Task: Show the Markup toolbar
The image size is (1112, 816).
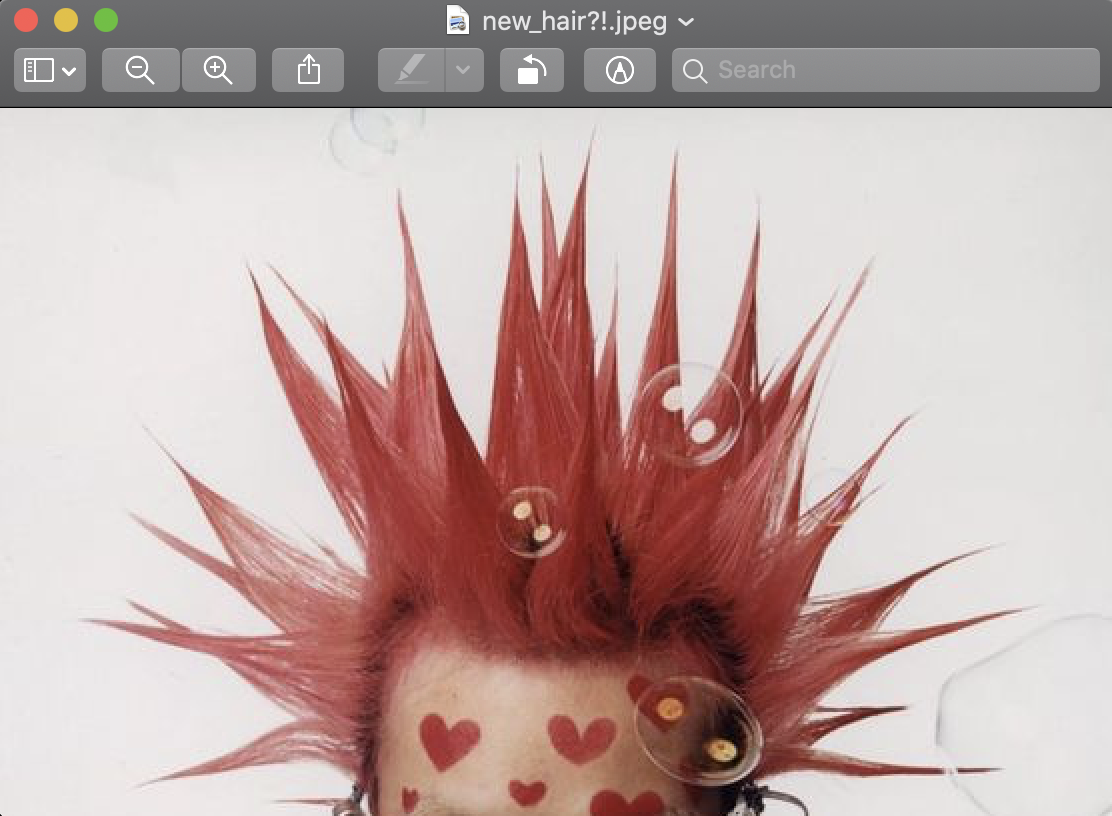Action: point(620,70)
